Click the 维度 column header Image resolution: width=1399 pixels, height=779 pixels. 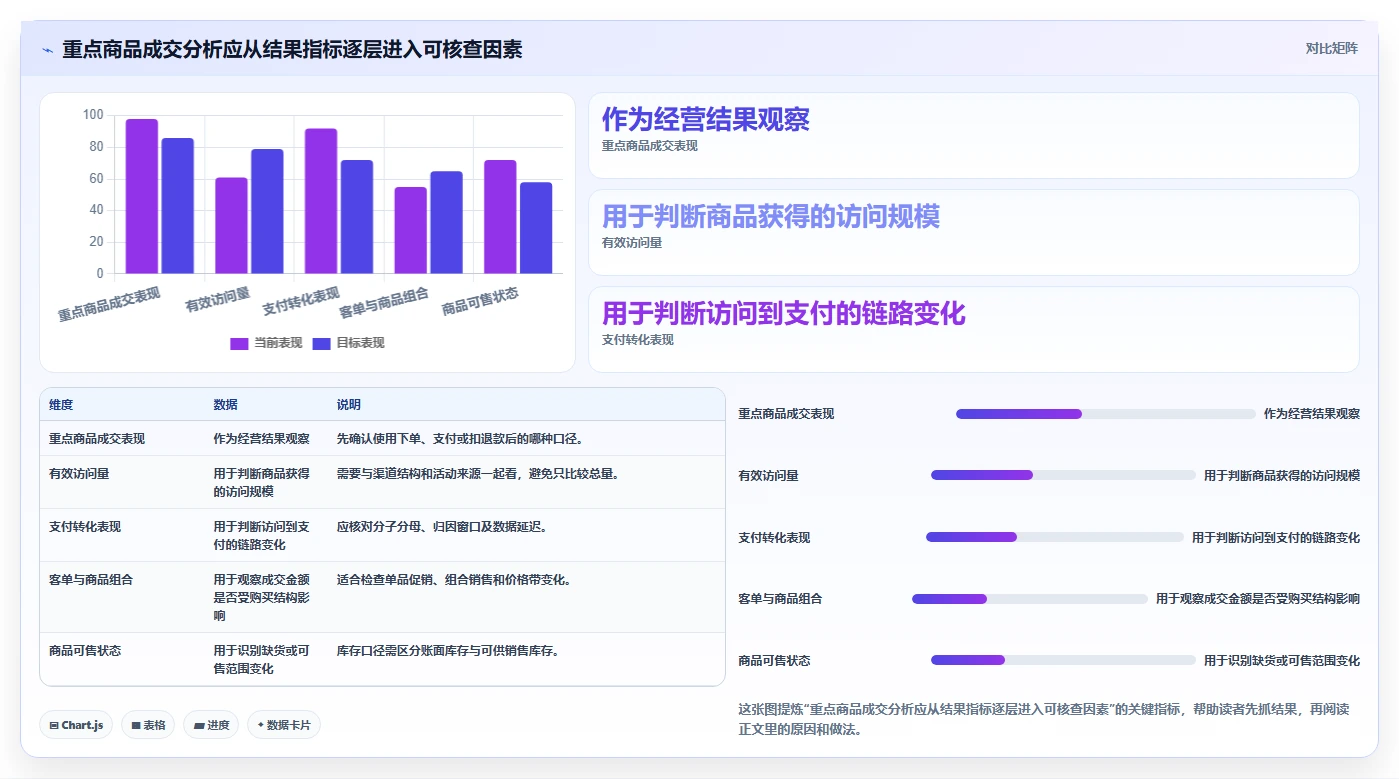[x=61, y=405]
